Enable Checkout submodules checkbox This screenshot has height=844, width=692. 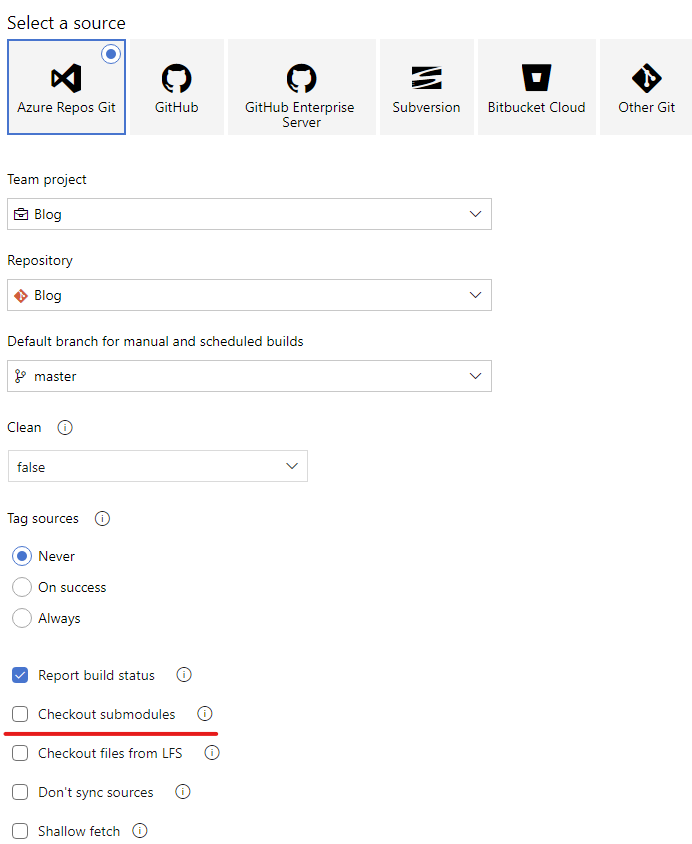pos(20,714)
